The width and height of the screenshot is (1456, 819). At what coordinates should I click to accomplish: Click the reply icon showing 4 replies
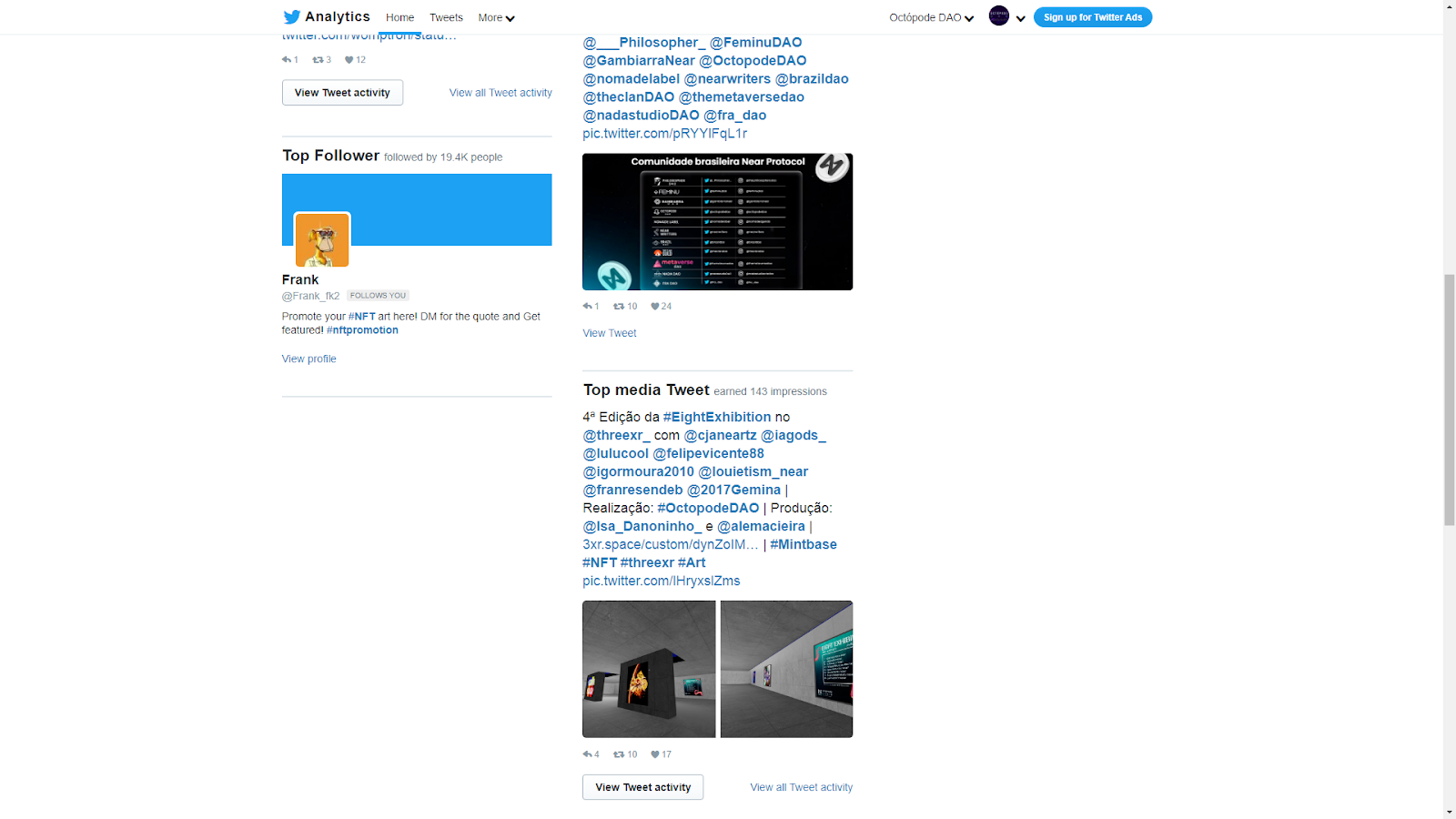pos(587,754)
